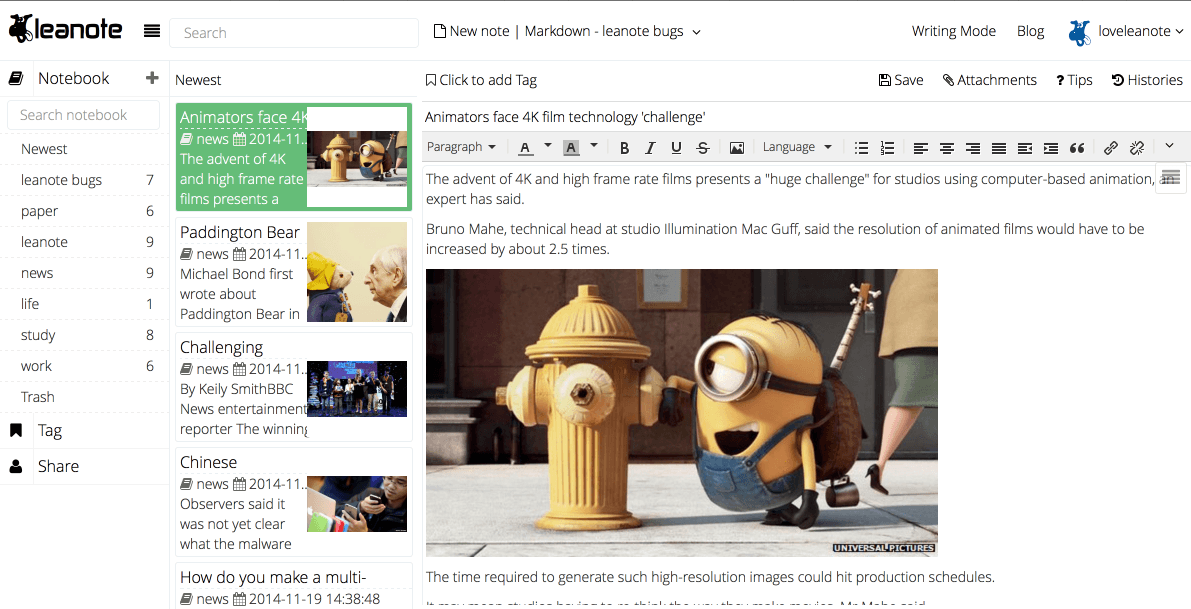Apply blockquote formatting
Screen dimensions: 1191x609
pos(1077,148)
